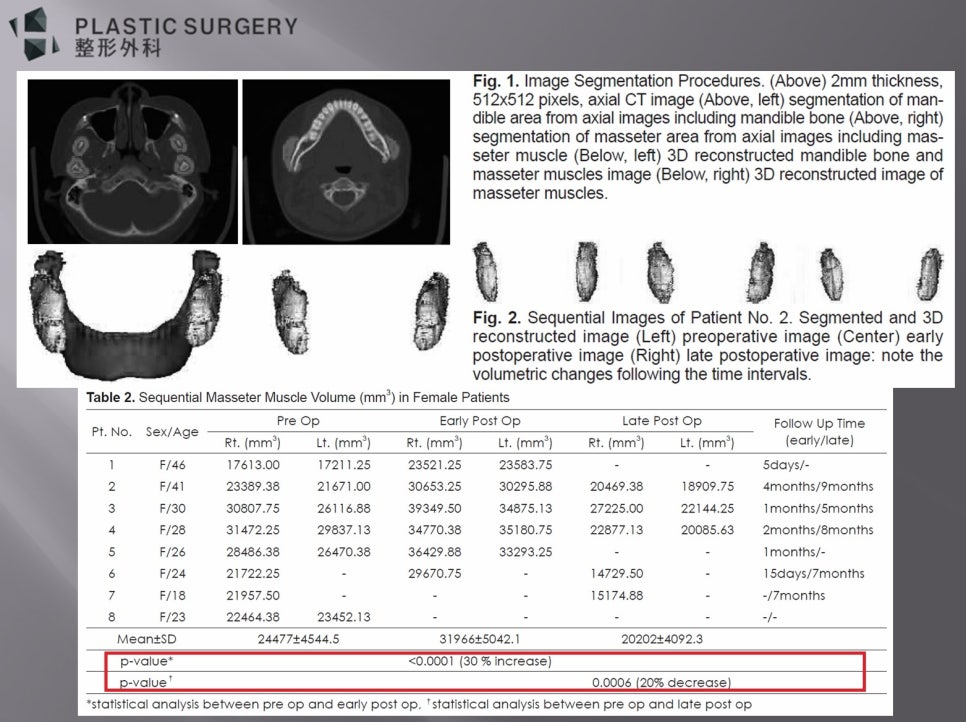Select the mean value "31966±5042.1"
Image resolution: width=966 pixels, height=722 pixels.
480,639
